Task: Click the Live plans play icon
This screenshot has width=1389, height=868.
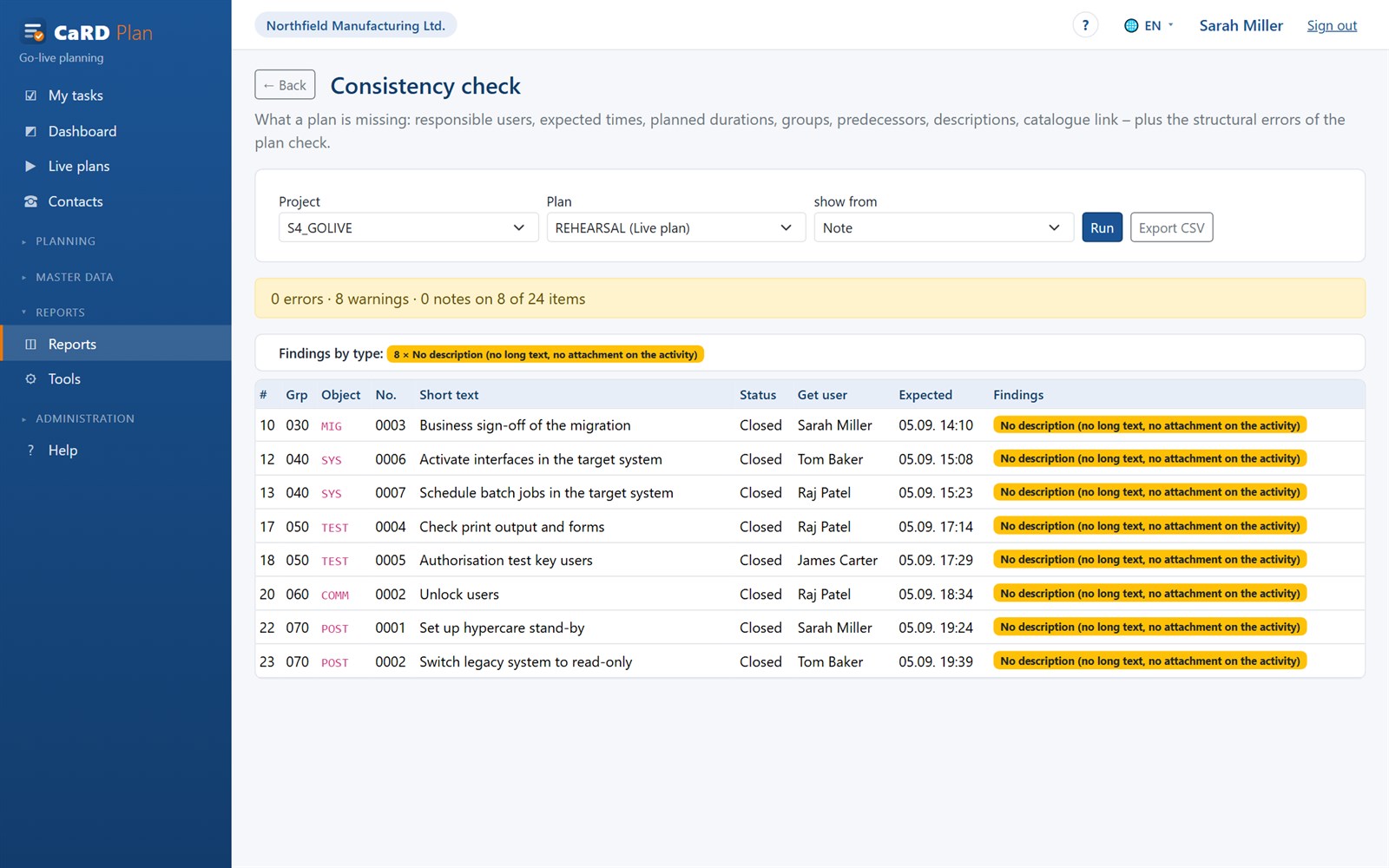Action: click(31, 166)
